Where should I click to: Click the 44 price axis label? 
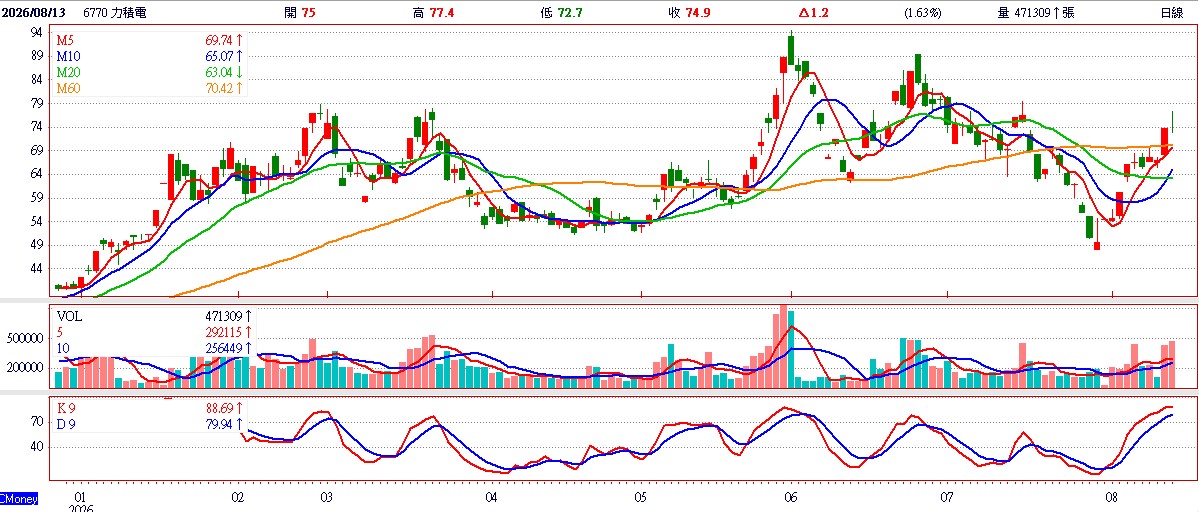click(x=37, y=269)
